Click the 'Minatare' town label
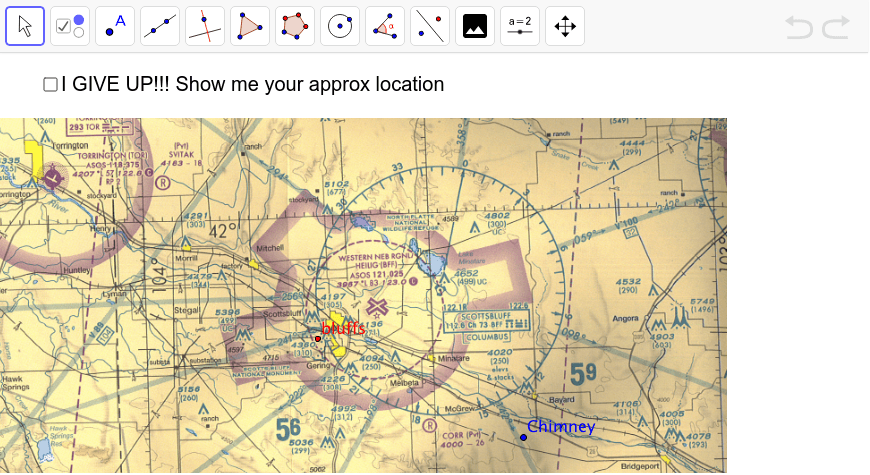Screen dimensions: 870x475 [x=454, y=358]
